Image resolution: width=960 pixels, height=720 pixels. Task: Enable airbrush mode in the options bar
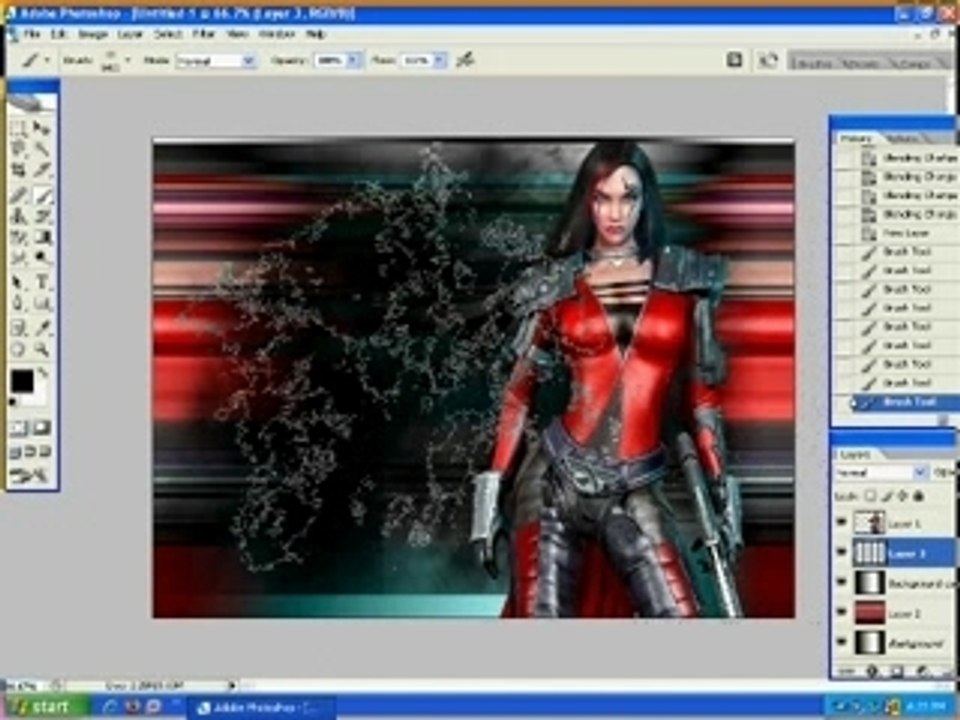[x=465, y=60]
